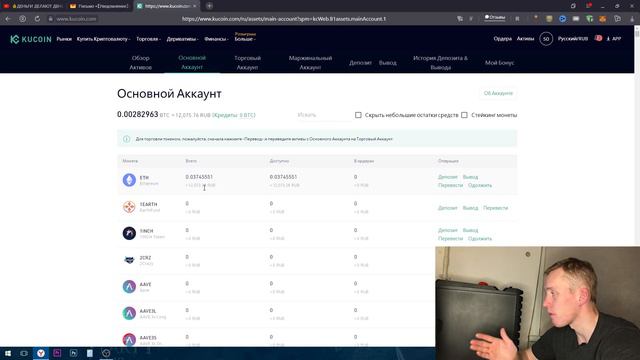Click Об Аккаунте link
This screenshot has height=360, width=640.
(498, 93)
